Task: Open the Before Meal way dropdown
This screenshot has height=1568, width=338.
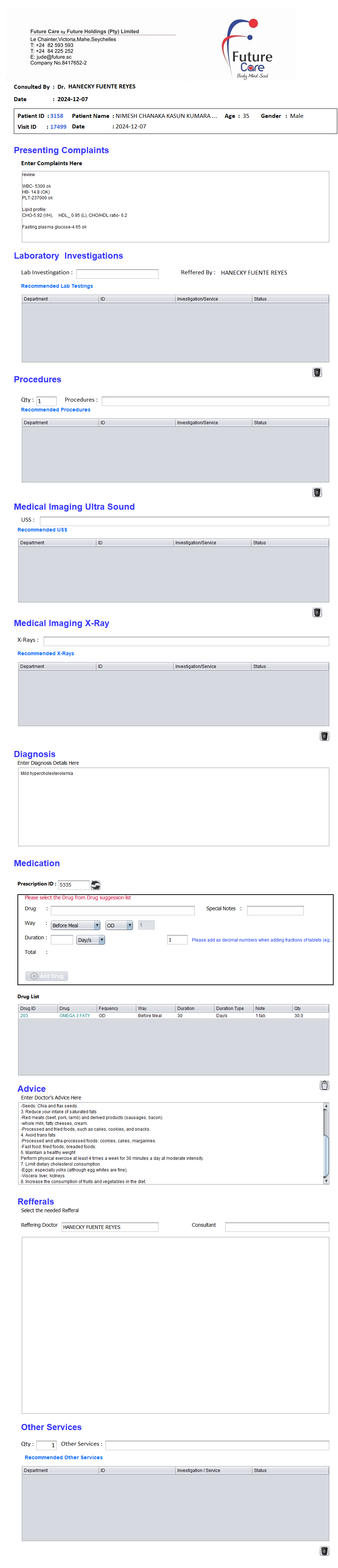Action: pyautogui.click(x=97, y=925)
